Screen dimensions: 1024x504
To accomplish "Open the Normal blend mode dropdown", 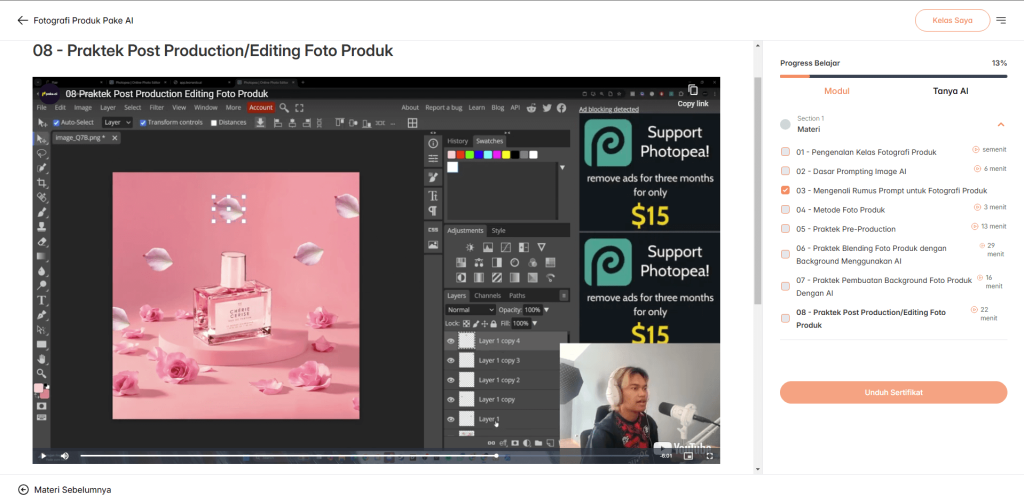I will click(471, 309).
